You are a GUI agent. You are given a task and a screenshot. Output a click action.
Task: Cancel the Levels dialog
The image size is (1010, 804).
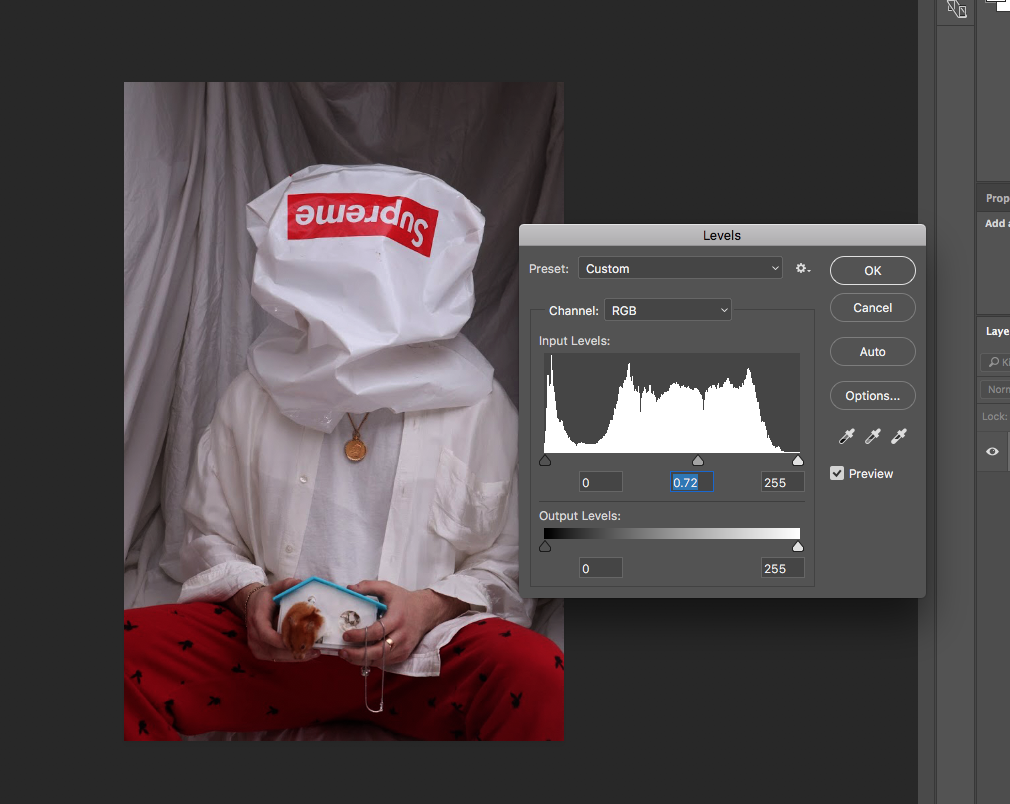[872, 308]
